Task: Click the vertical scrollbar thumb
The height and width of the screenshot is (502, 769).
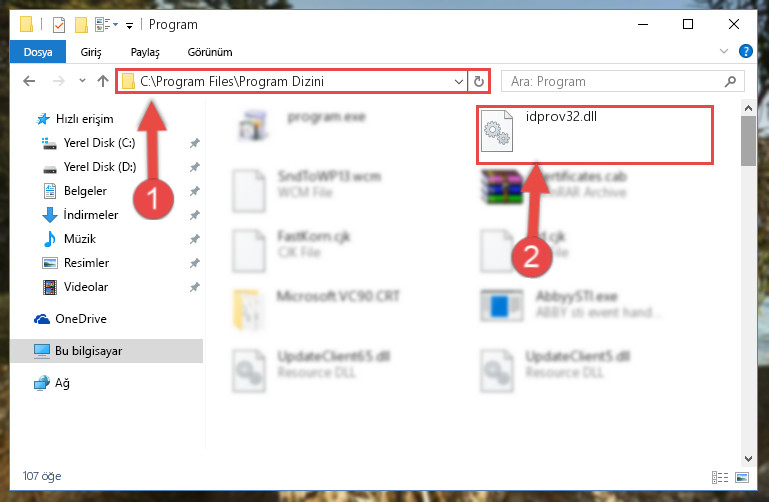Action: (748, 141)
